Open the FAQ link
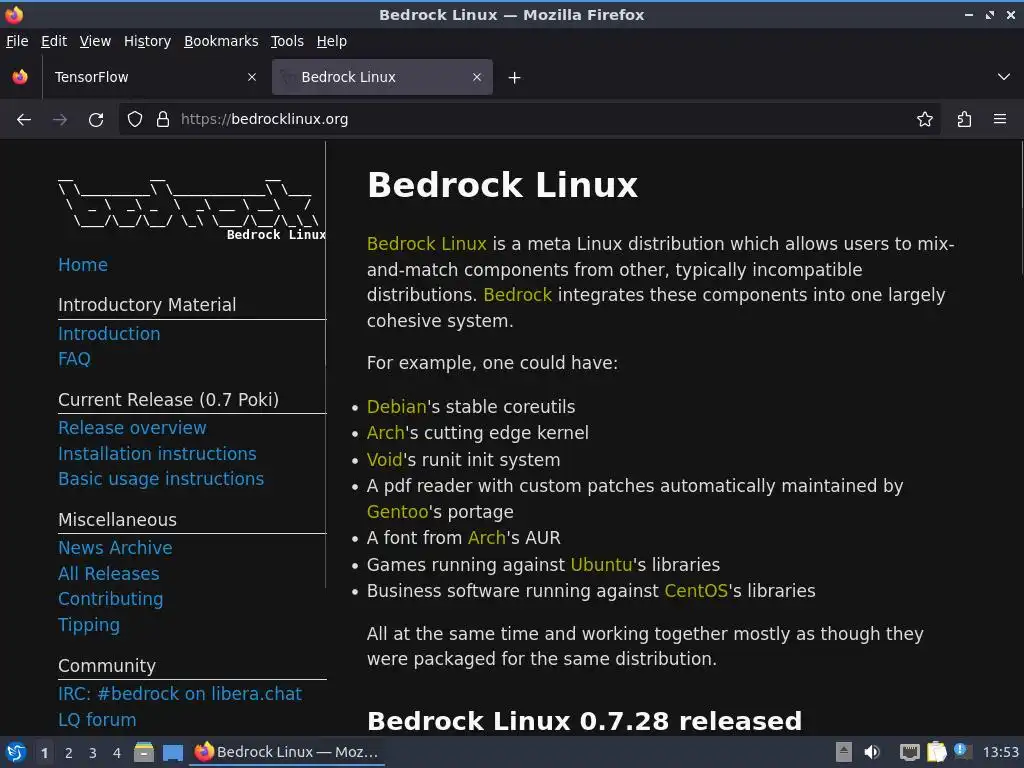The image size is (1024, 768). point(74,359)
